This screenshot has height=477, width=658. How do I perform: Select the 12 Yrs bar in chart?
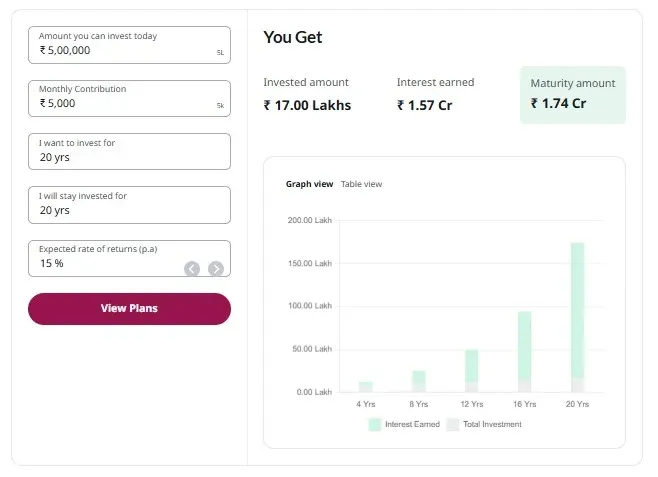tap(472, 371)
